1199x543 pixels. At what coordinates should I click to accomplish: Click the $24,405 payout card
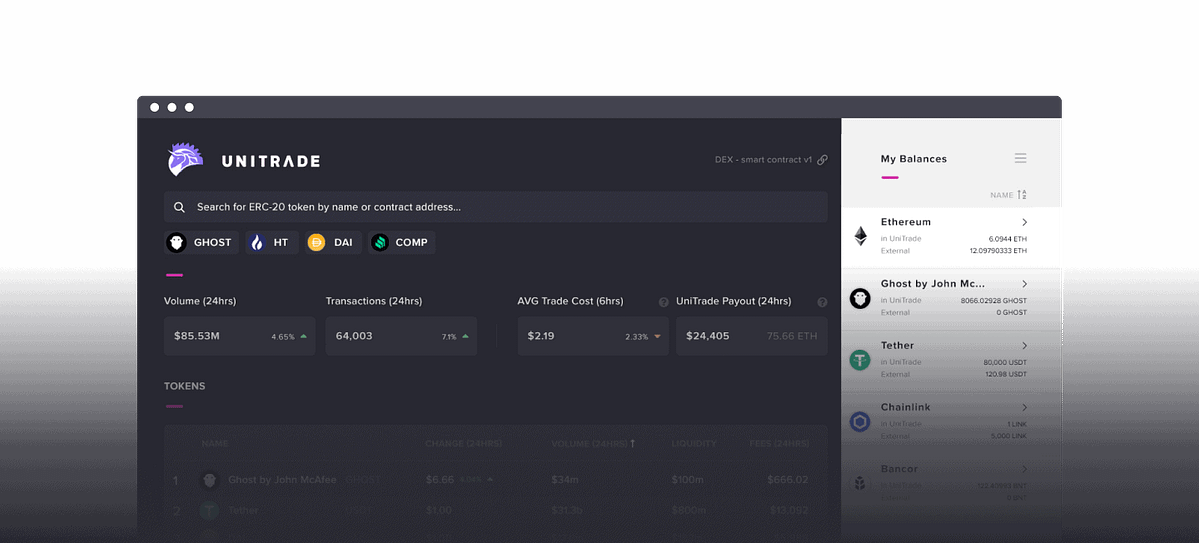click(x=752, y=336)
